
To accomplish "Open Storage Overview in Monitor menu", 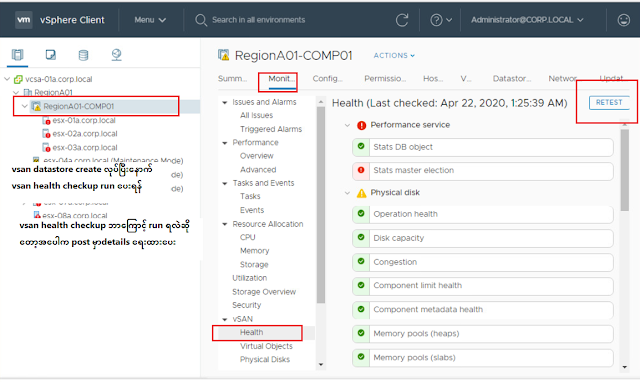I will click(x=264, y=292).
